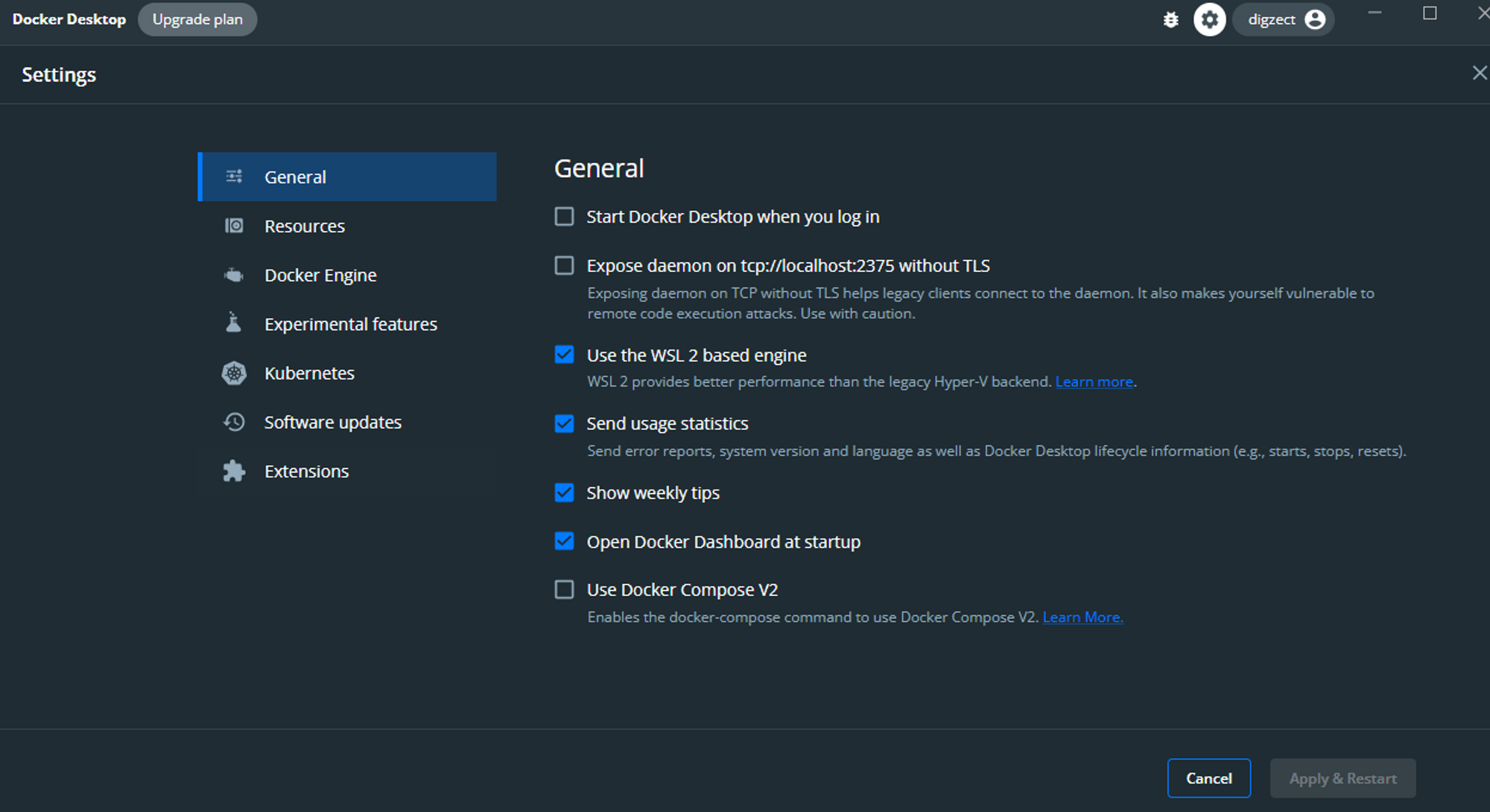The width and height of the screenshot is (1490, 812).
Task: Click the Cancel button
Action: coord(1209,778)
